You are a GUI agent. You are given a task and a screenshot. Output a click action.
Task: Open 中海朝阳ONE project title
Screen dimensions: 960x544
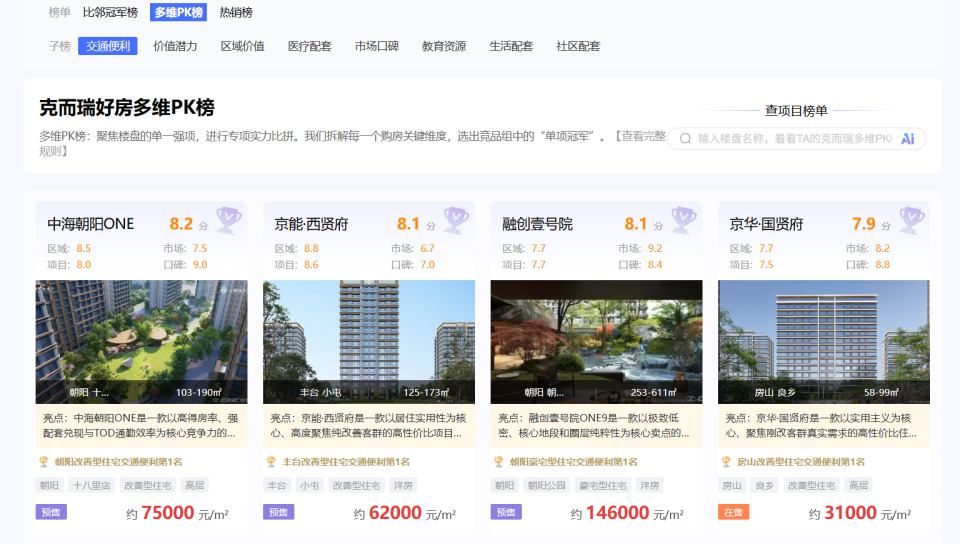tap(91, 224)
